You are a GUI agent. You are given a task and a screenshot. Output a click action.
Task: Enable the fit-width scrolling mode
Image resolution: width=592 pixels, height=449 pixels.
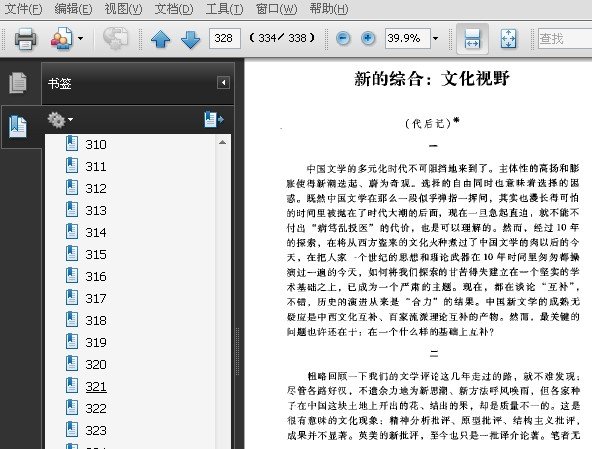(472, 39)
